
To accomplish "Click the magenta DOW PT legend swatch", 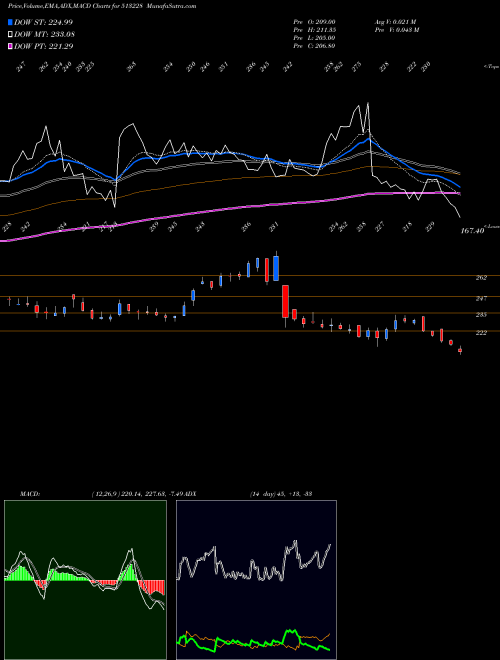I will point(10,46).
